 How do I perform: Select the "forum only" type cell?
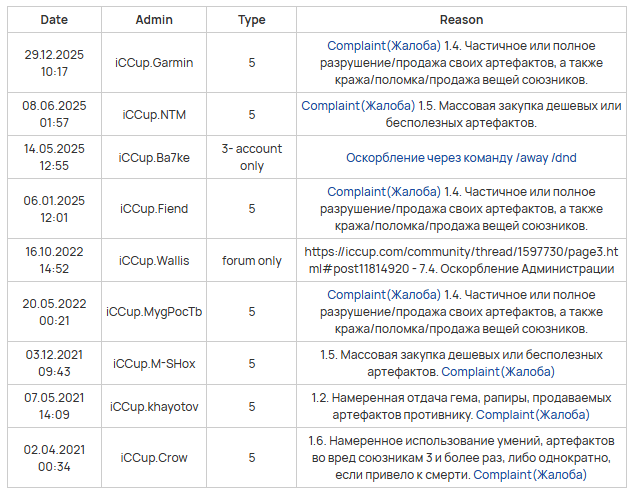(251, 261)
